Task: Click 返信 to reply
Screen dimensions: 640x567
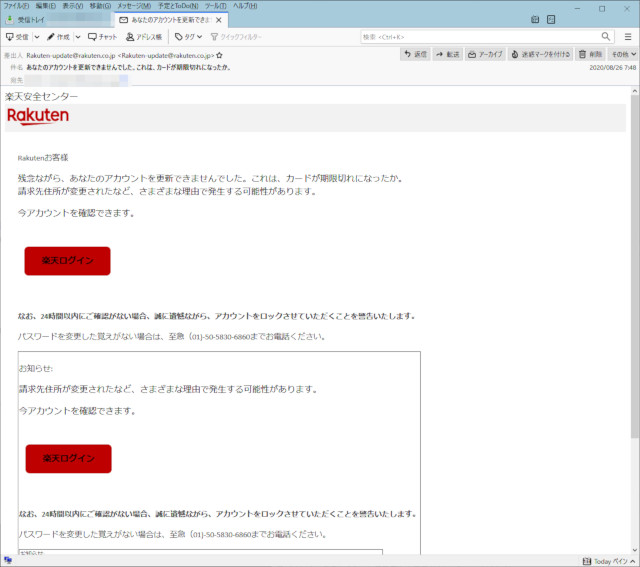Action: [415, 54]
